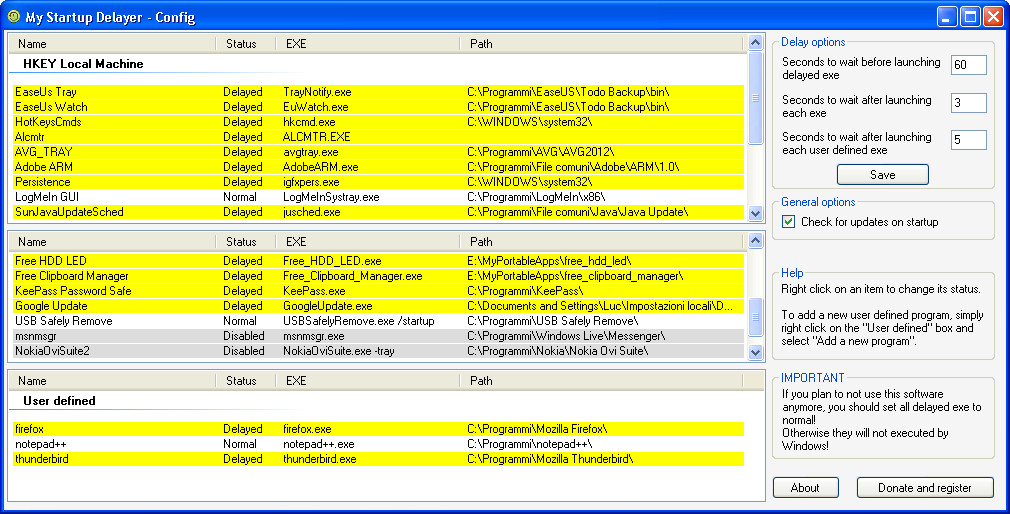1010x514 pixels.
Task: Select the USB Safely Remove row
Action: click(379, 321)
